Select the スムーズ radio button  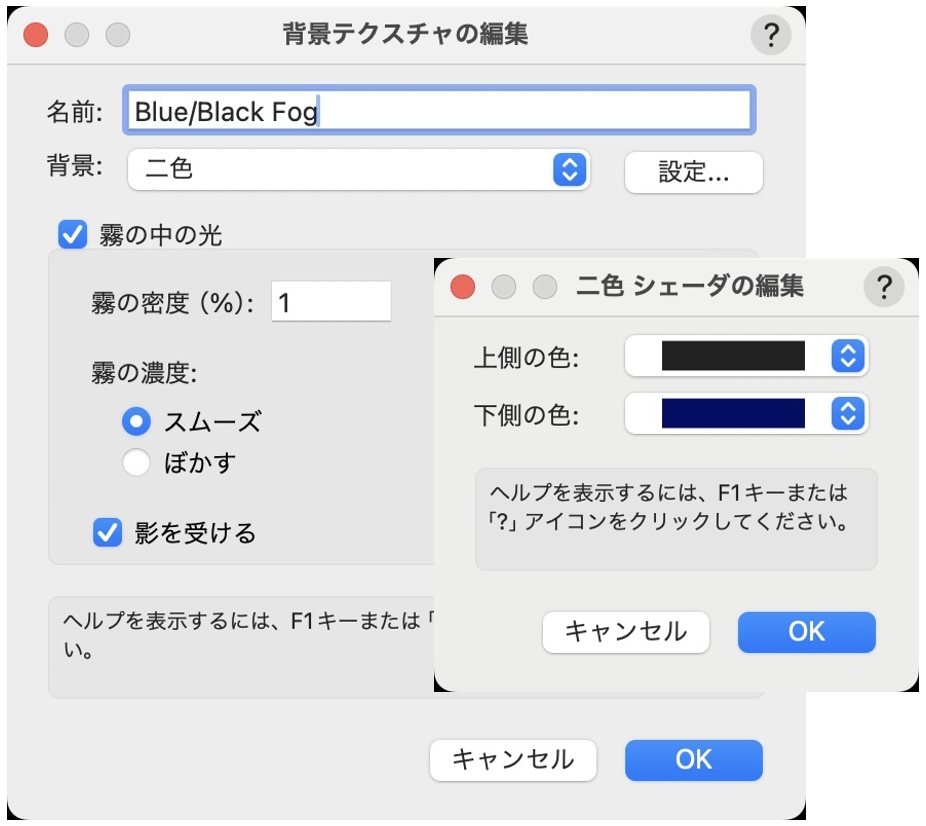coord(136,422)
